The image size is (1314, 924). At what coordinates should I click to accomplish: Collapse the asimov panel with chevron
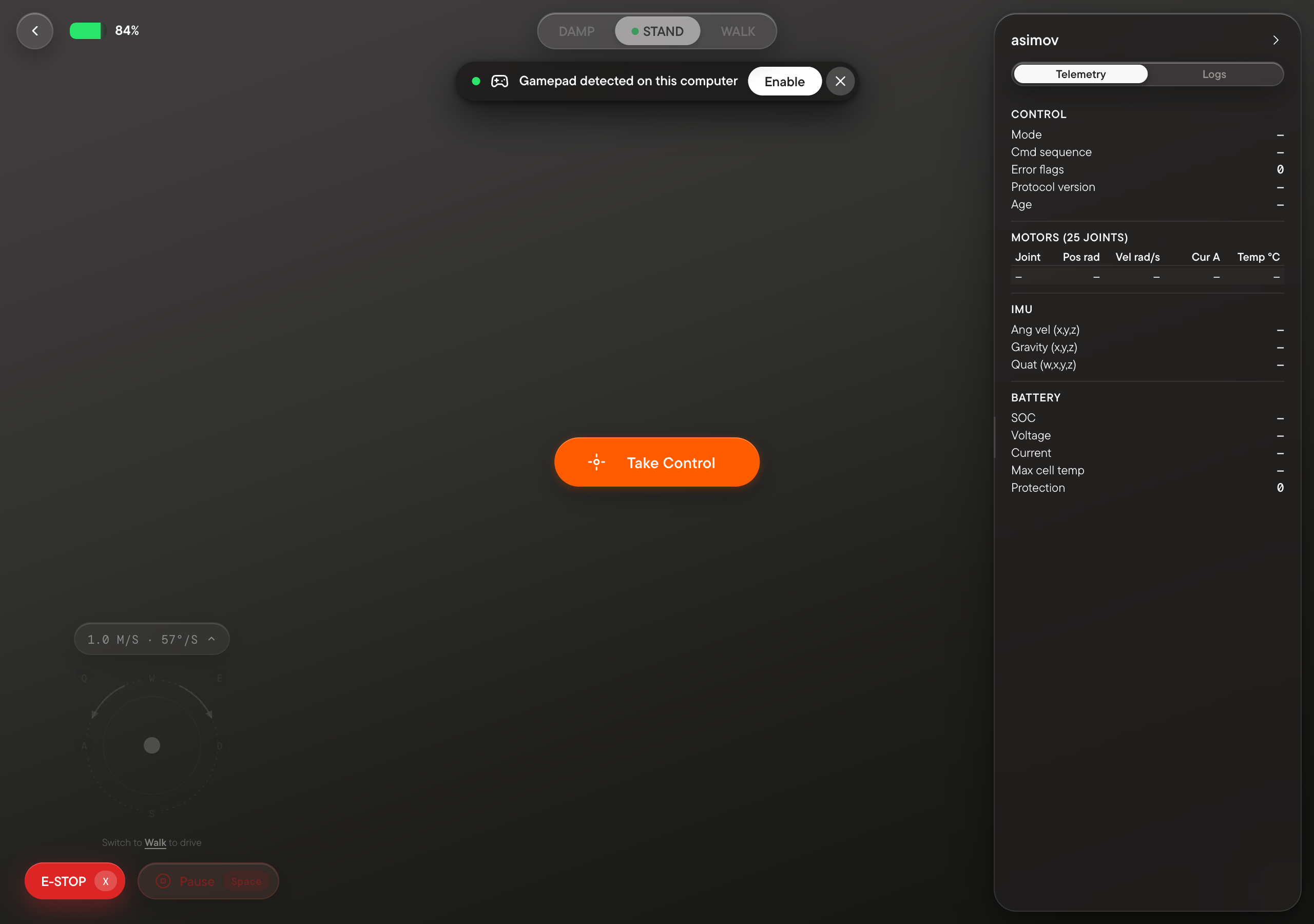coord(1276,40)
